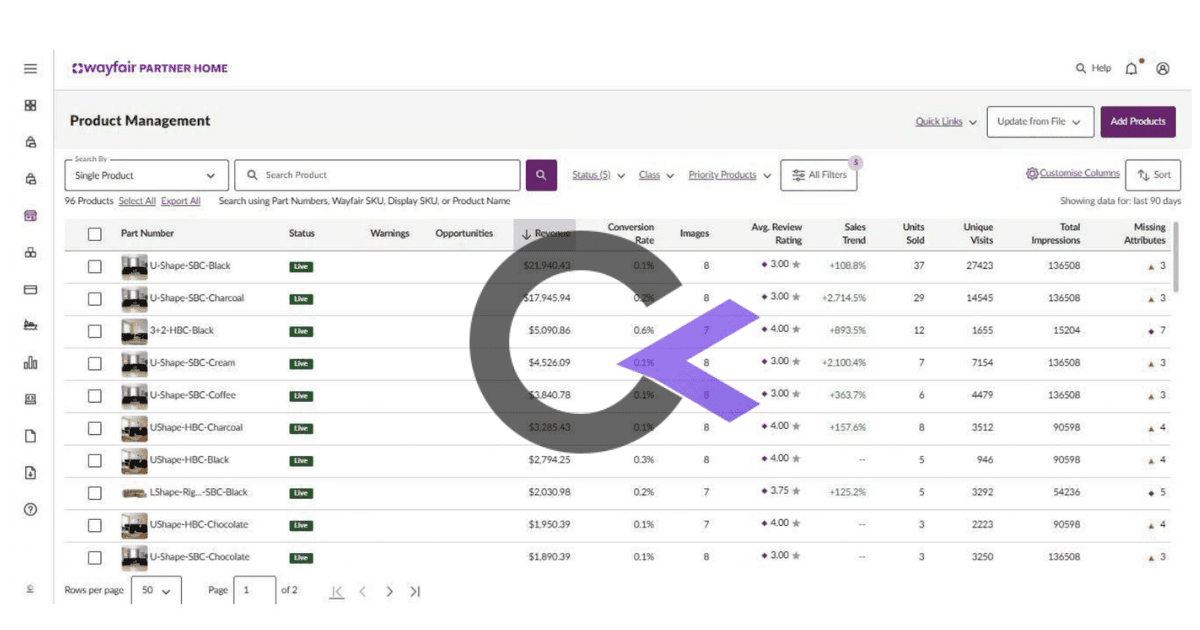Click the Units Sold column header

(914, 234)
